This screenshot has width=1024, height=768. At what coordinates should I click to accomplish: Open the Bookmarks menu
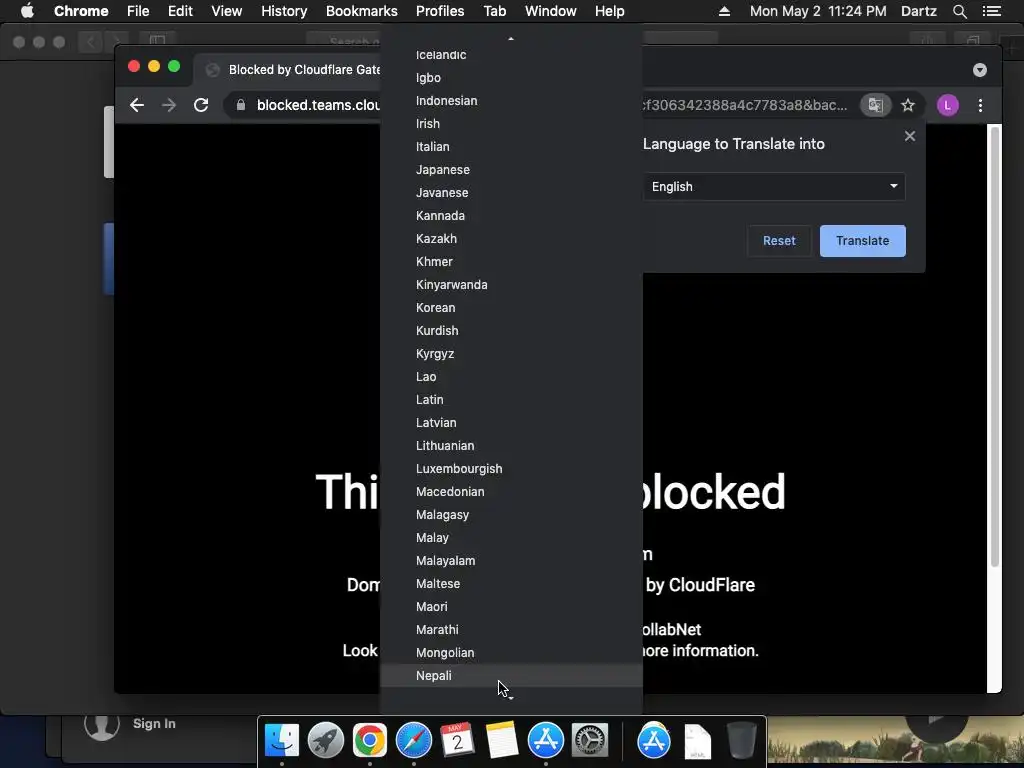tap(362, 11)
